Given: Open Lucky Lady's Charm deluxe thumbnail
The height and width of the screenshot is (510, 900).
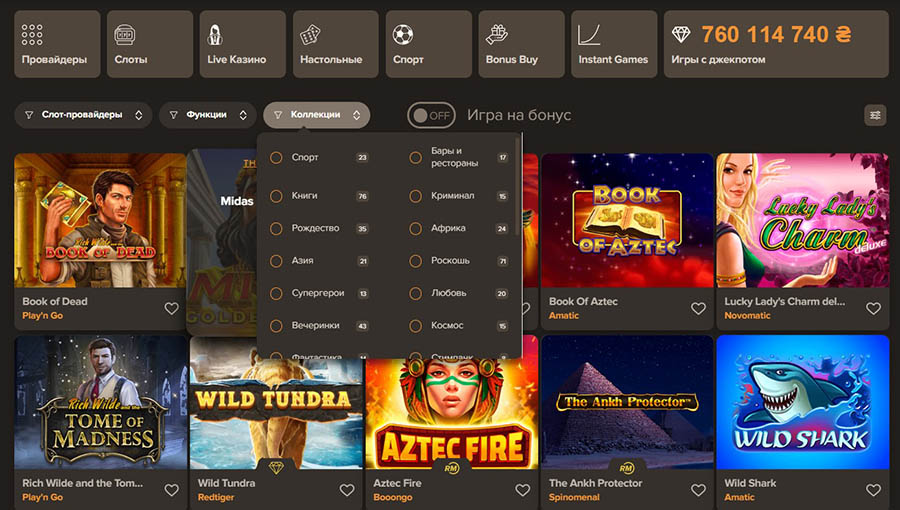Looking at the screenshot, I should [802, 220].
